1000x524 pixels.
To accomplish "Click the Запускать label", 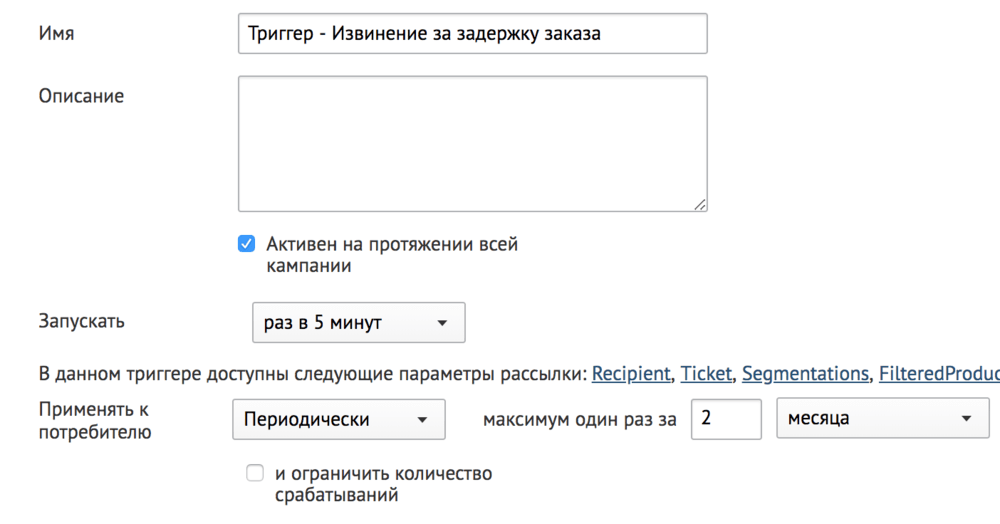I will click(x=82, y=321).
